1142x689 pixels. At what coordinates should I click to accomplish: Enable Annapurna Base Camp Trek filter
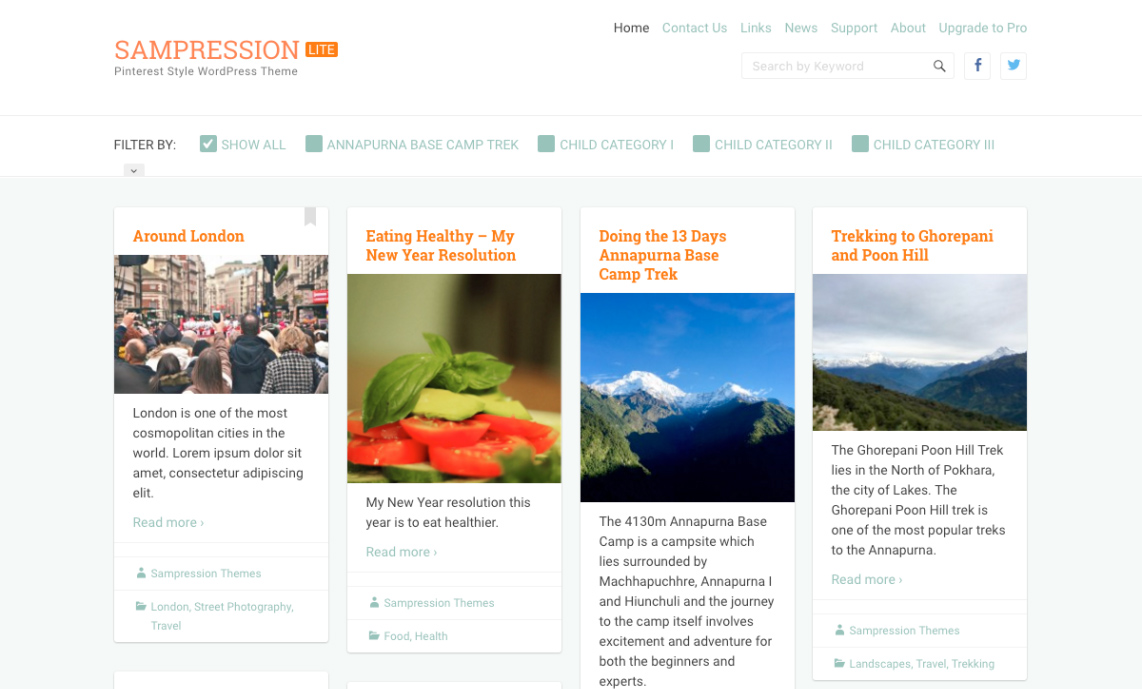click(314, 143)
